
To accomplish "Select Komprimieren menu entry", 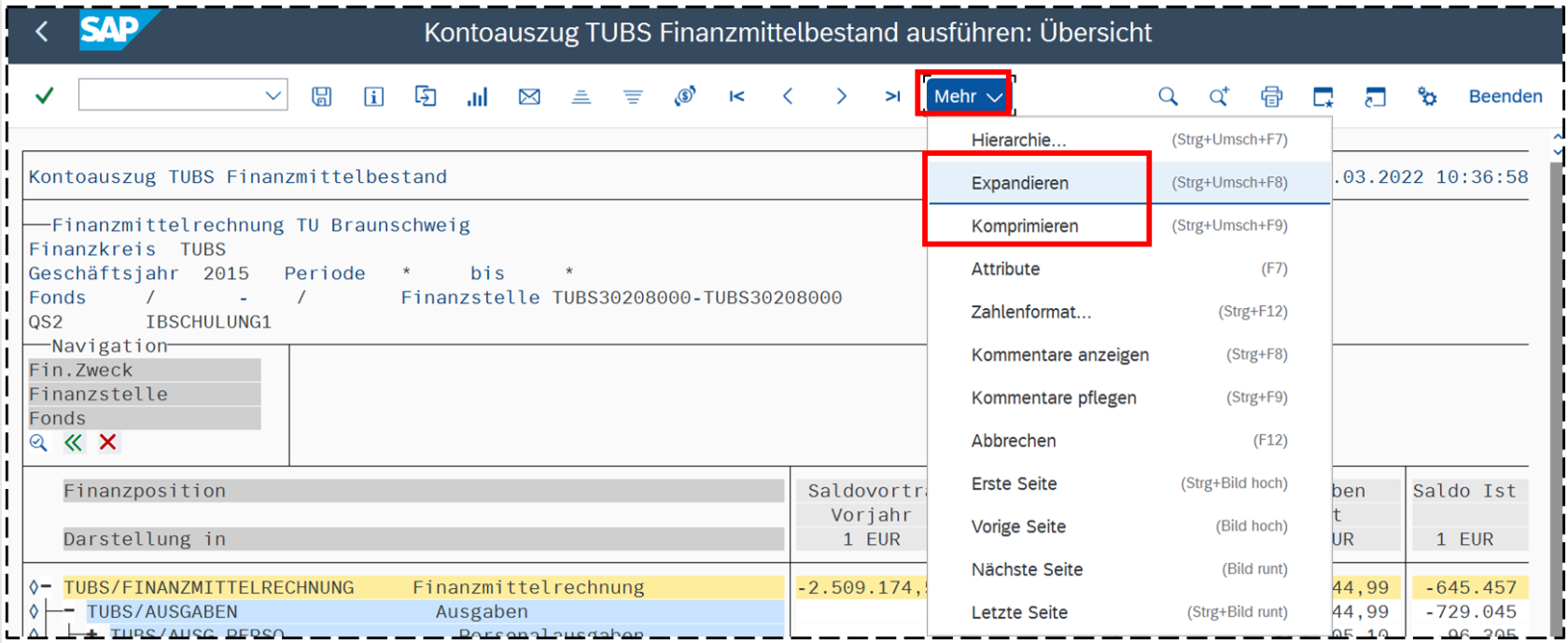I will pos(1024,226).
